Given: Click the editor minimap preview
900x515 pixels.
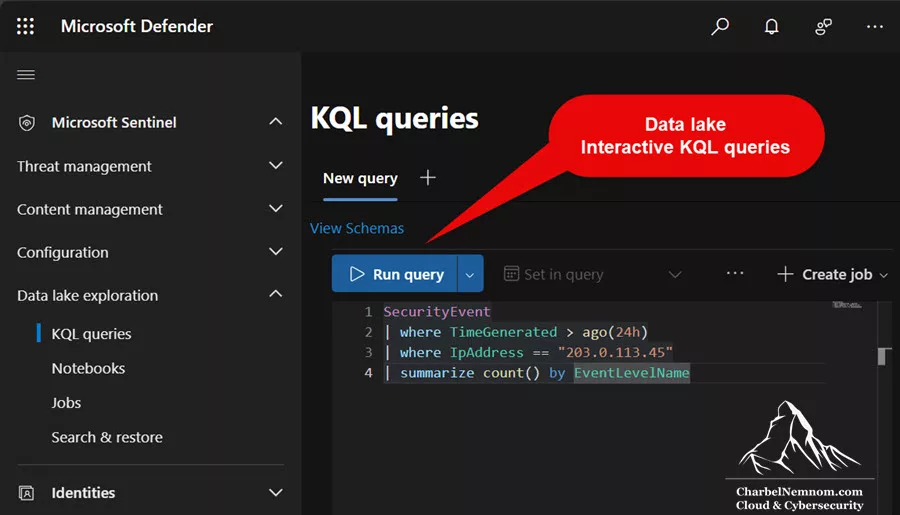Looking at the screenshot, I should pos(847,305).
